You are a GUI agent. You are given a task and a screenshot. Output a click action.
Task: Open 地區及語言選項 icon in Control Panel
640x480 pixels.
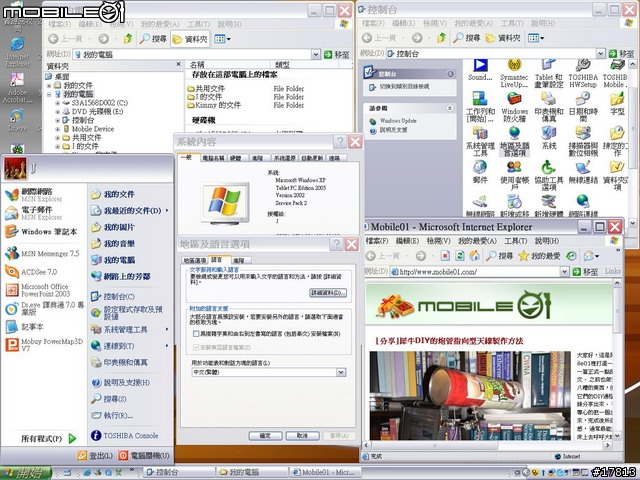point(514,141)
